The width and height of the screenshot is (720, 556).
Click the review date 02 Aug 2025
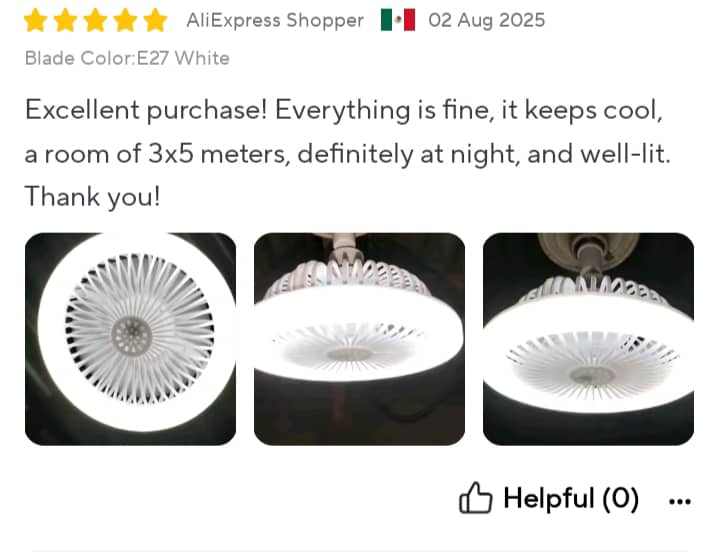click(x=487, y=21)
